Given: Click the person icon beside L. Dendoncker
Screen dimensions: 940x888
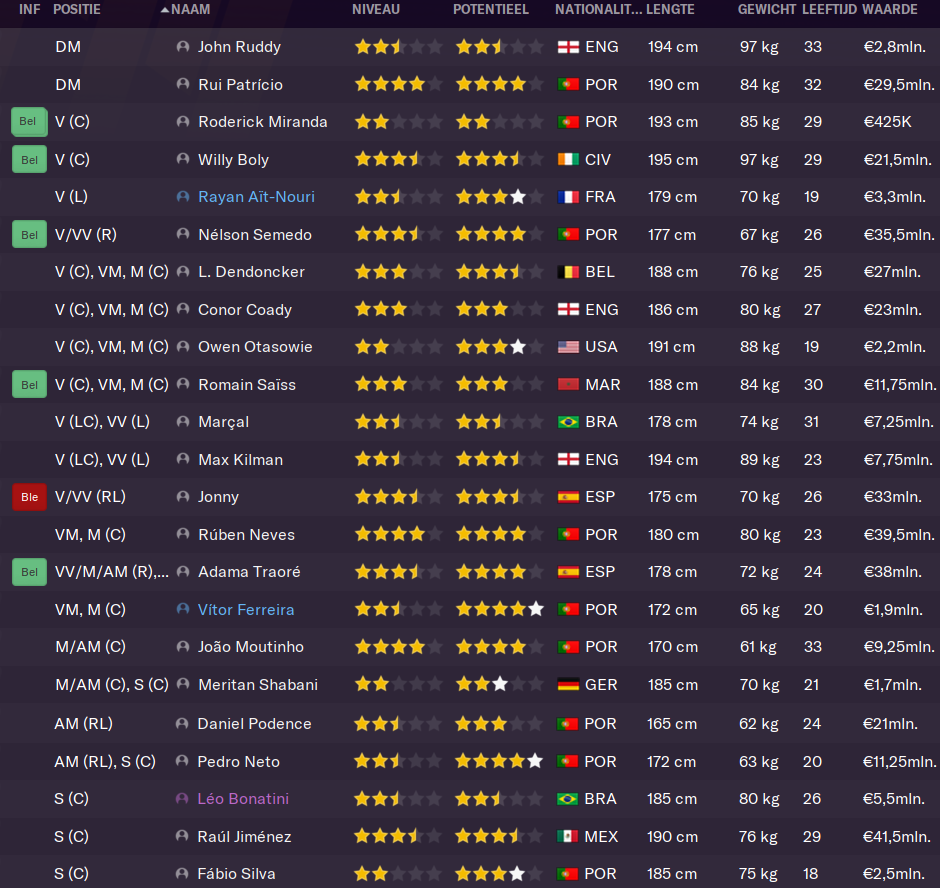Looking at the screenshot, I should pyautogui.click(x=183, y=272).
